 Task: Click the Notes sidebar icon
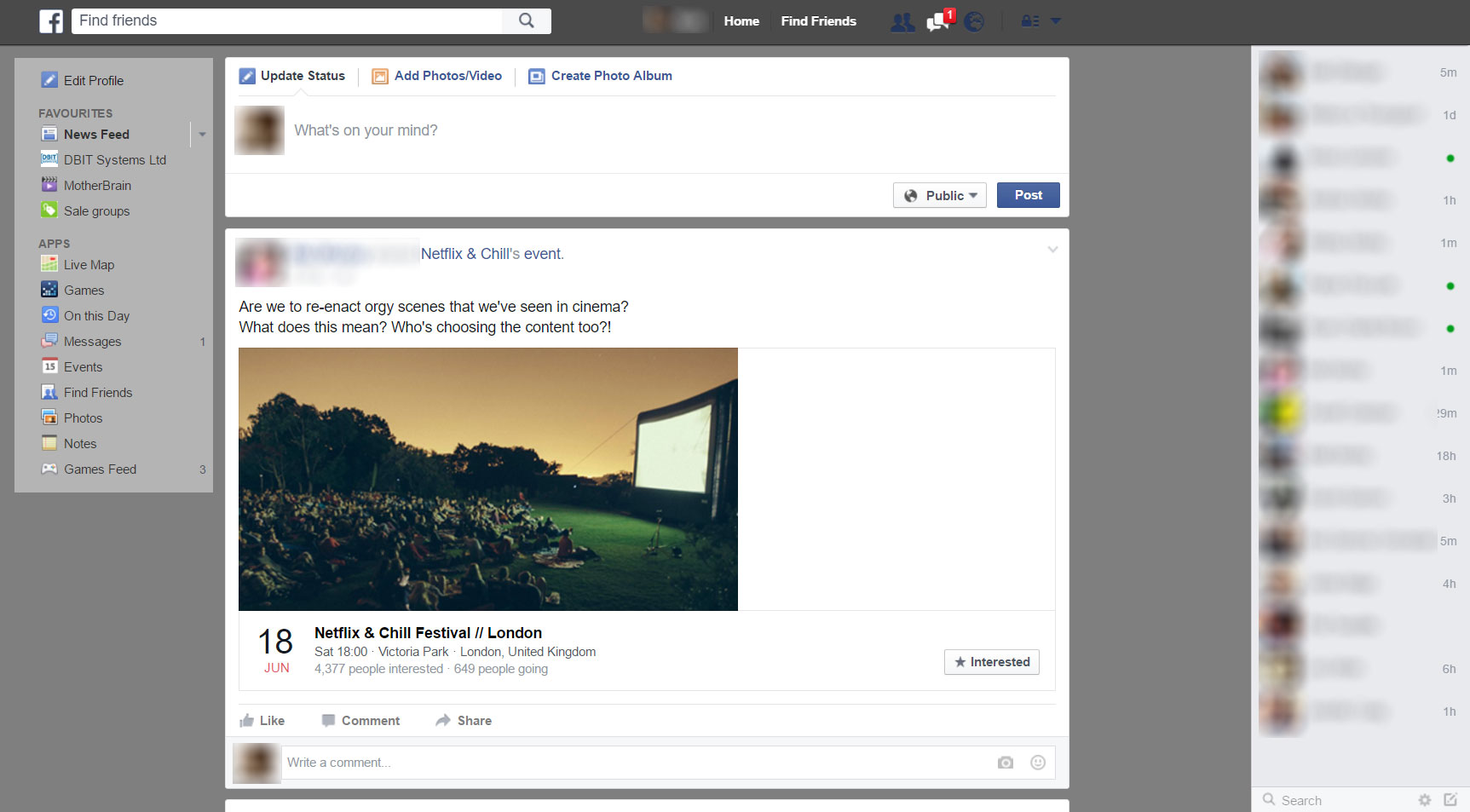49,443
